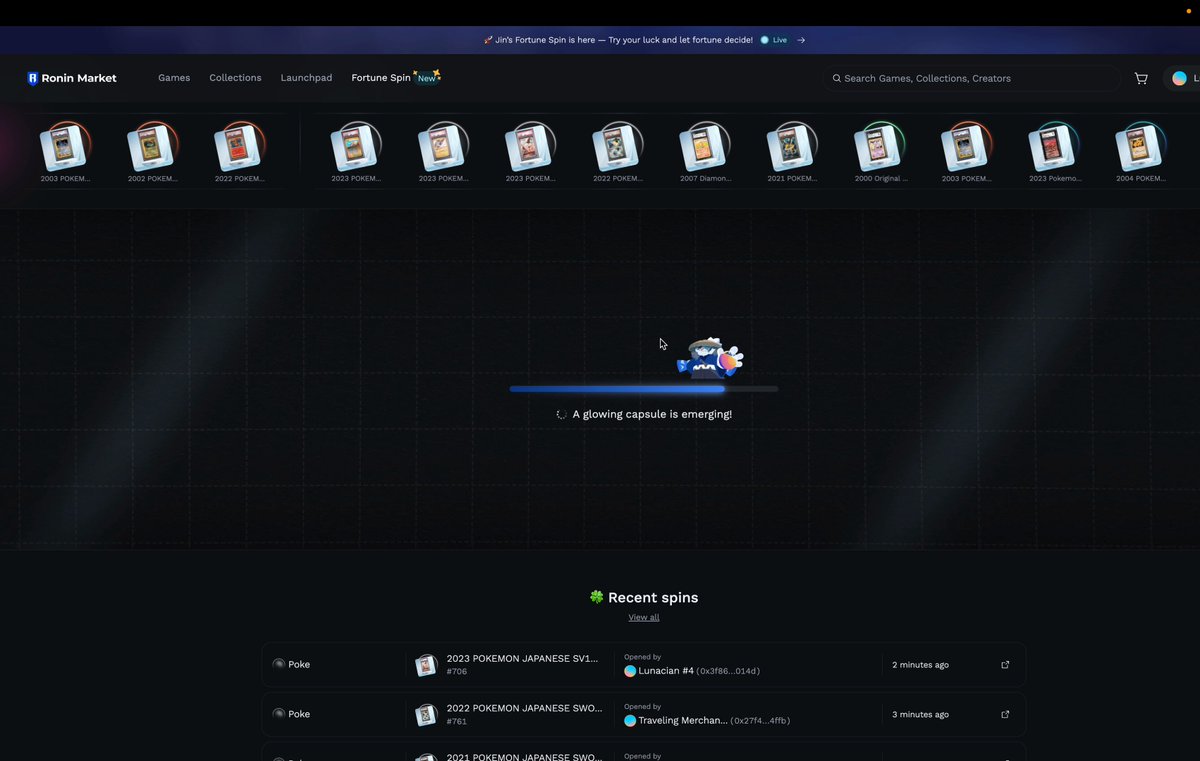Open the Collections menu
The height and width of the screenshot is (761, 1200).
(235, 78)
